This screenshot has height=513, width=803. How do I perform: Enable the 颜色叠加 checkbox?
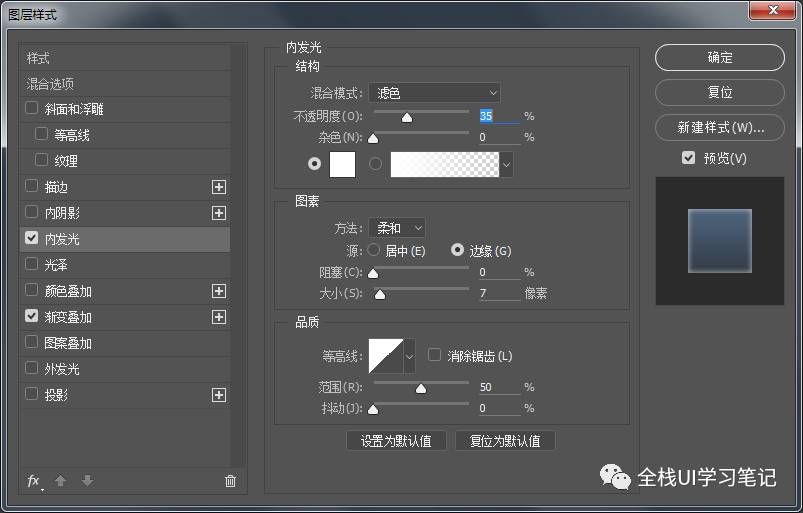click(x=32, y=290)
